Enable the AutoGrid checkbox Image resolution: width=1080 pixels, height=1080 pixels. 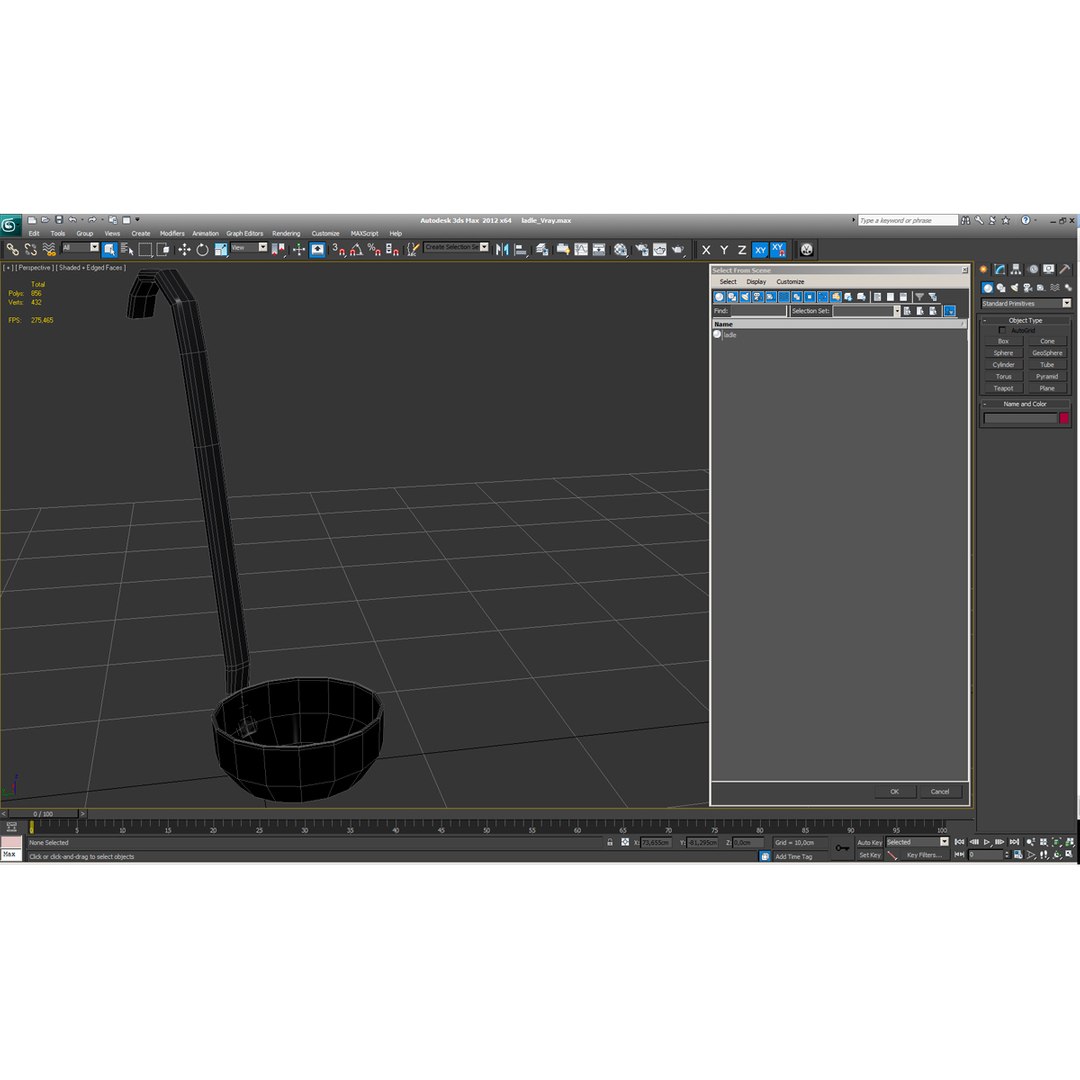1001,331
